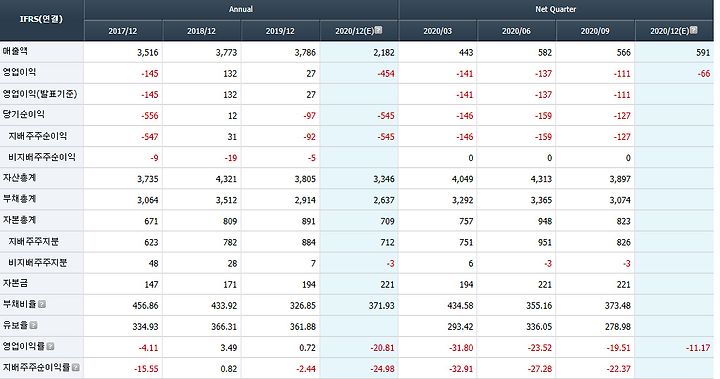Select the 당기순이익 row label

24,114
